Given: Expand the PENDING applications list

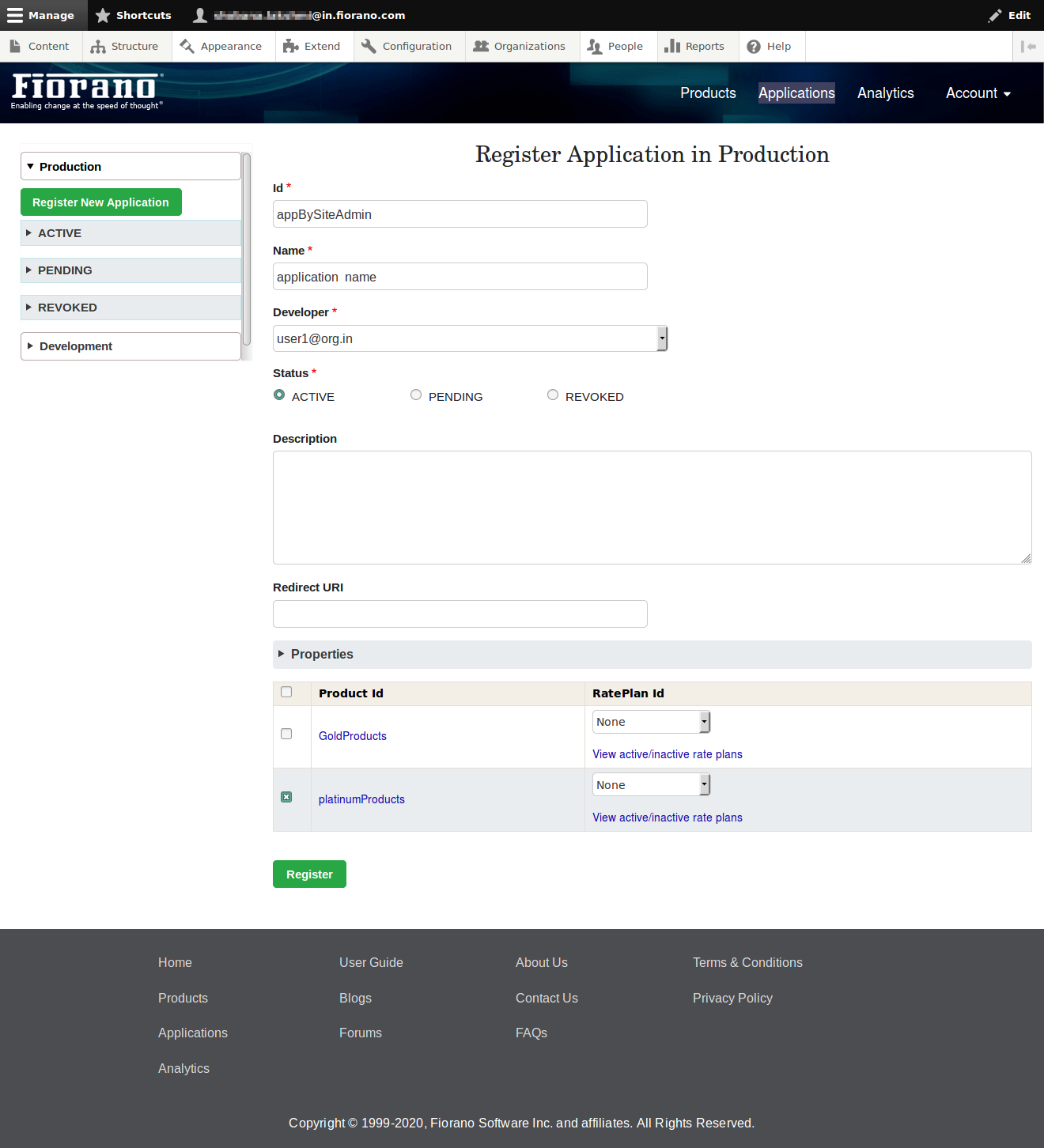Looking at the screenshot, I should tap(130, 270).
